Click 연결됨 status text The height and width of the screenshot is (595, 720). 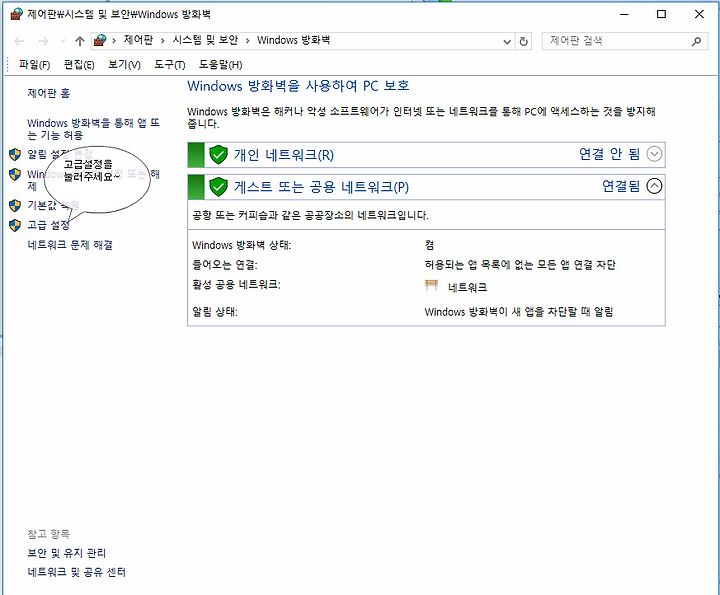pos(621,186)
